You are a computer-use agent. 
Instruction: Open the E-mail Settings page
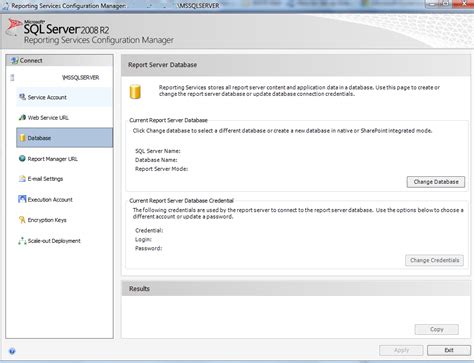tap(64, 179)
